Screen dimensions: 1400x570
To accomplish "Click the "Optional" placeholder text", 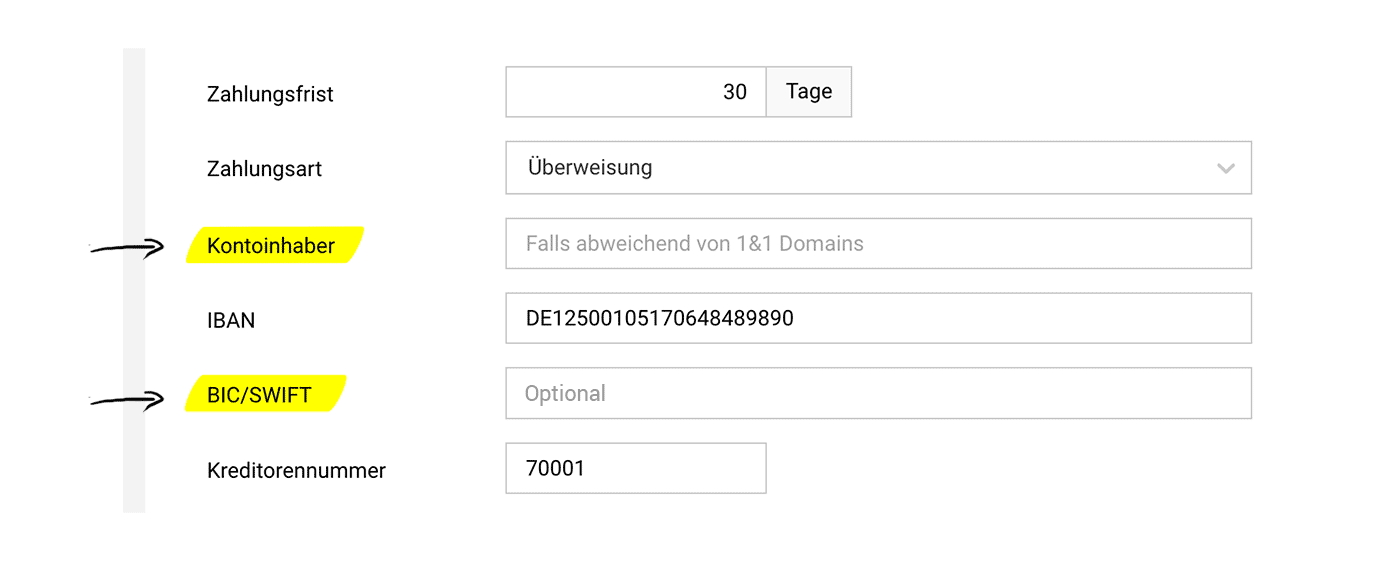I will [x=565, y=393].
